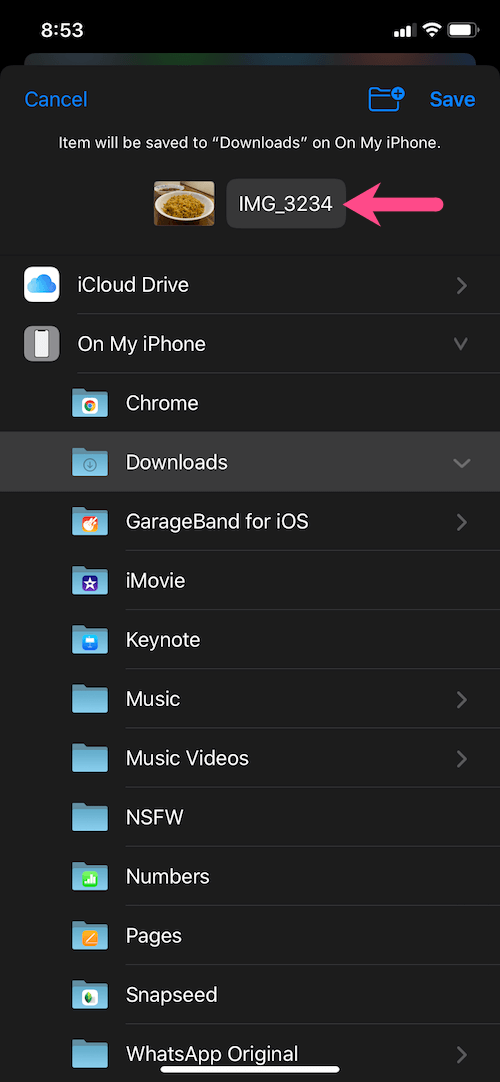
Task: Tap the cellular signal bars icon
Action: (403, 31)
